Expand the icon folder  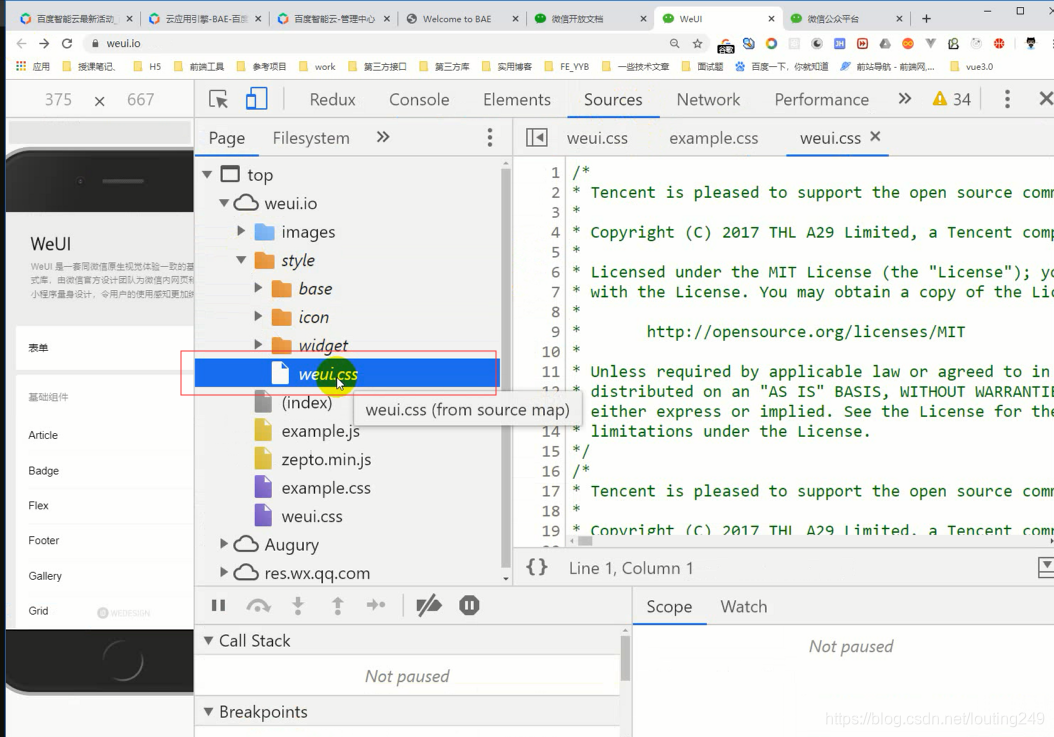pyautogui.click(x=258, y=316)
